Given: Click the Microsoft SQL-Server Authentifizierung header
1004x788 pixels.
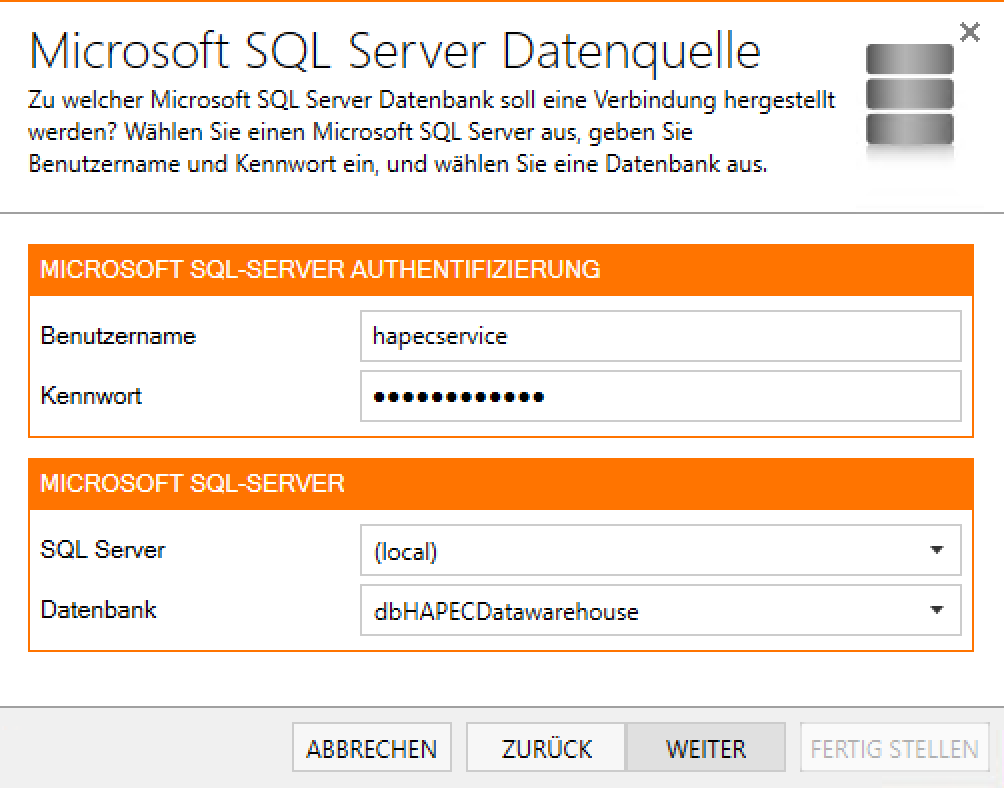Looking at the screenshot, I should pyautogui.click(x=320, y=269).
